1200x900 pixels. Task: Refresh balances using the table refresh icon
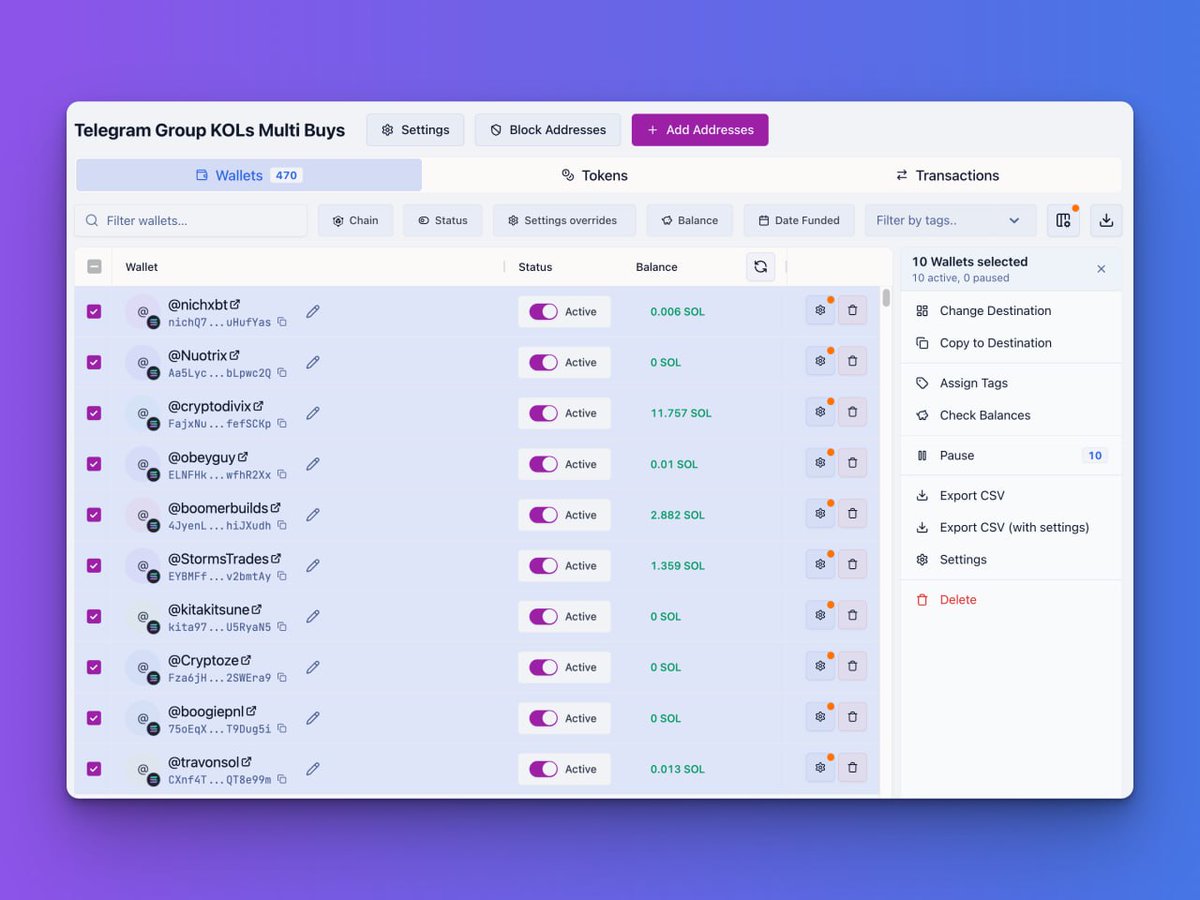[761, 267]
